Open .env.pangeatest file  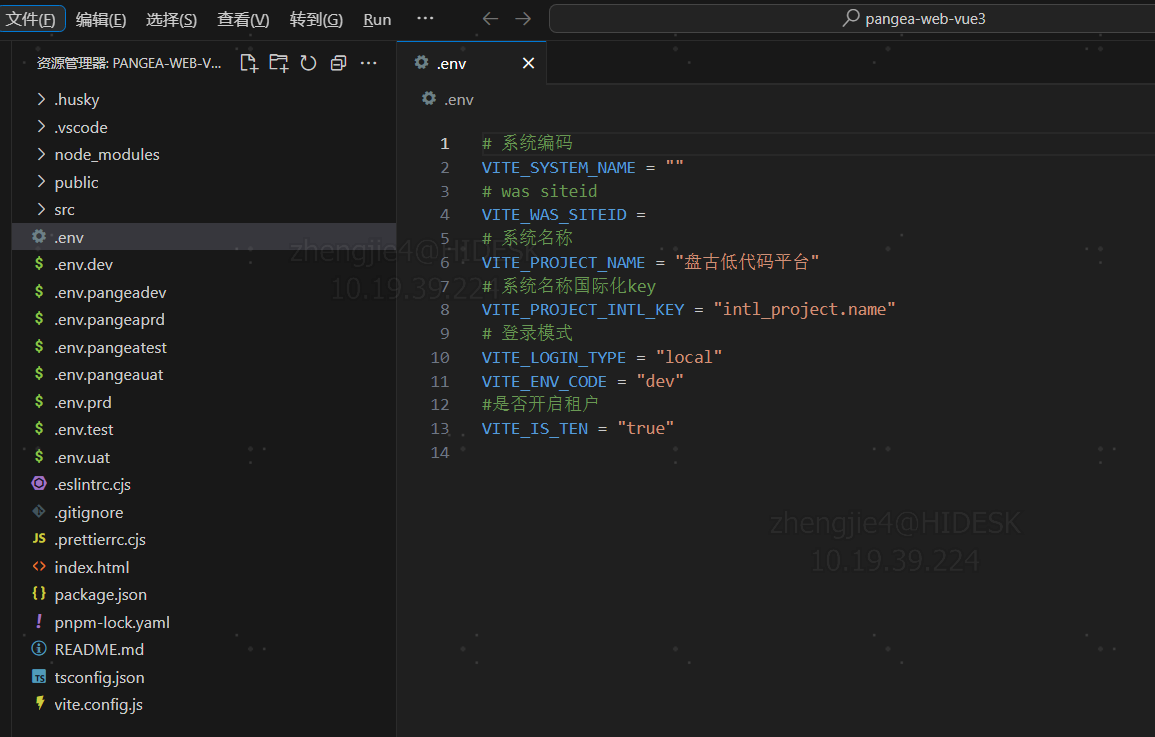click(204, 348)
